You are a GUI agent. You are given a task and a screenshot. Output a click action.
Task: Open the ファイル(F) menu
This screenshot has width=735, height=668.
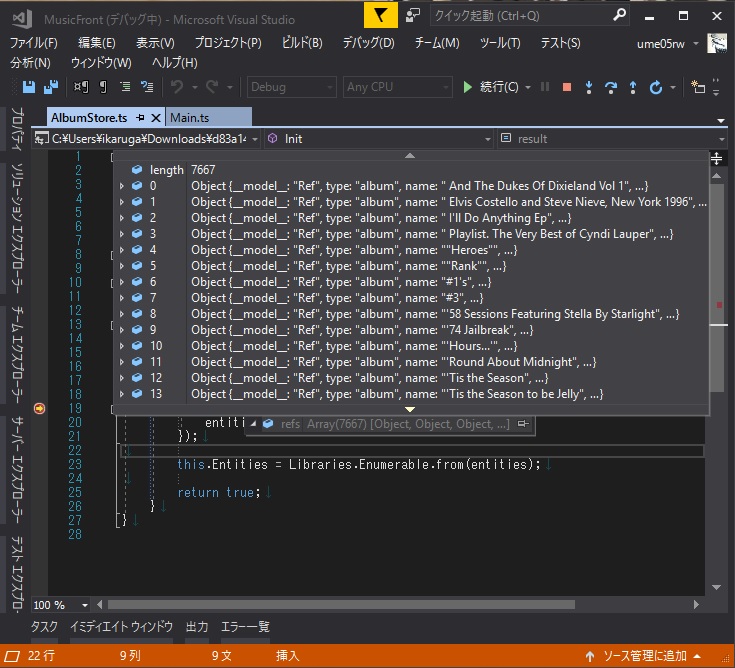point(34,43)
